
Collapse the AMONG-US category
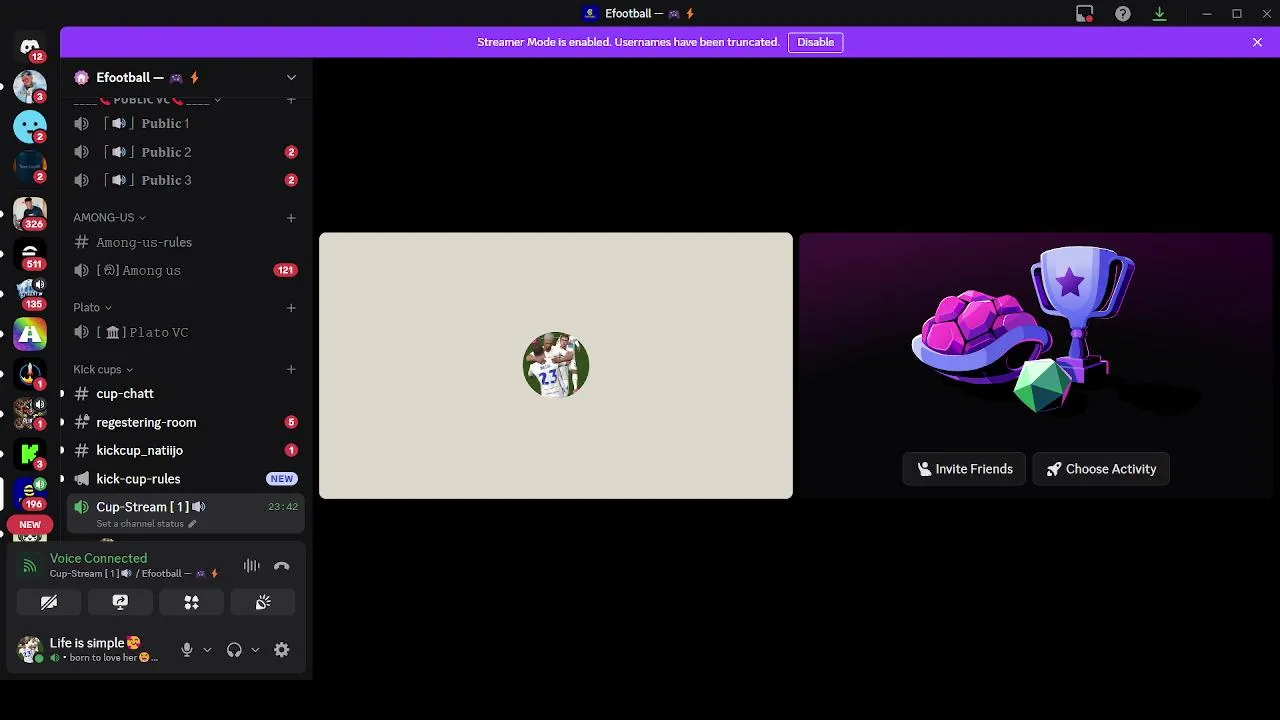point(109,217)
